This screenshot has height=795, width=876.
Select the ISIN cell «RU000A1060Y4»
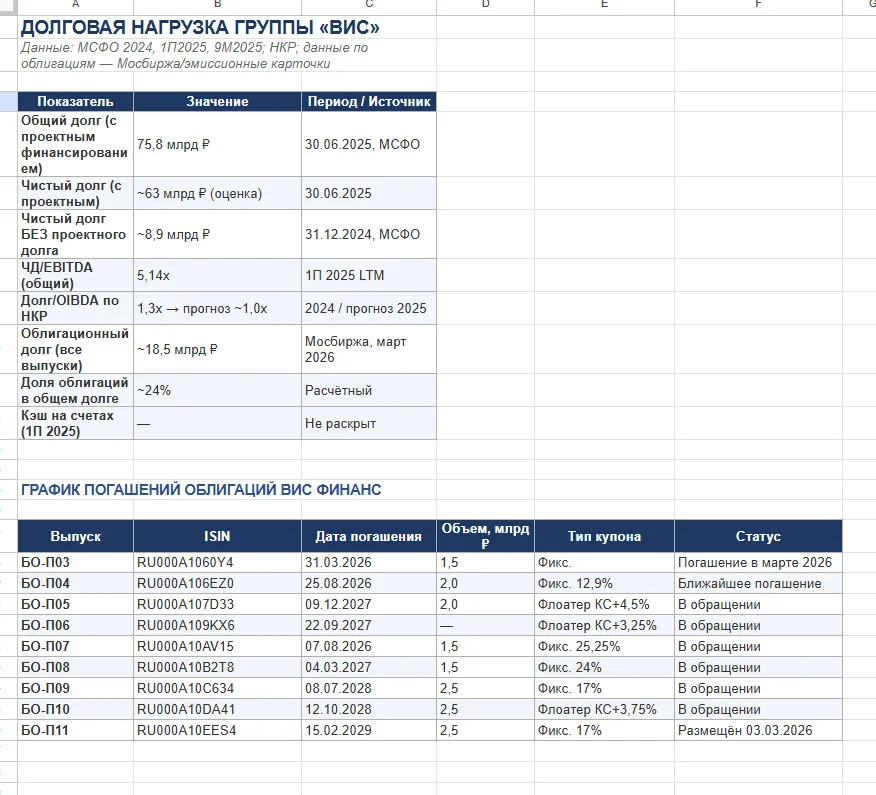click(217, 562)
